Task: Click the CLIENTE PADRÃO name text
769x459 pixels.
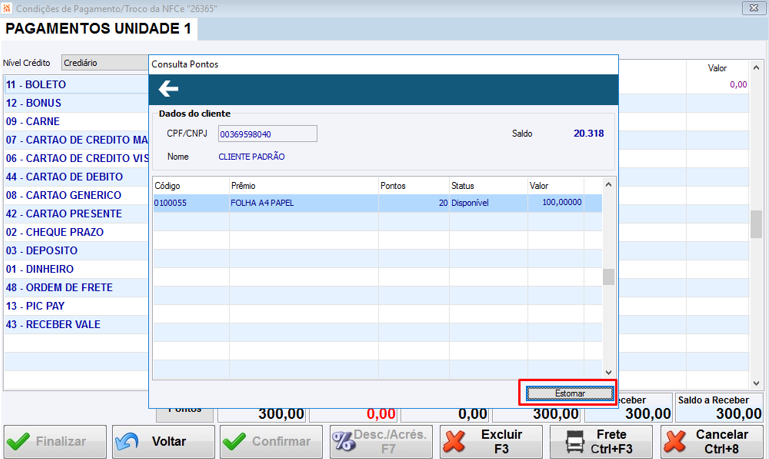Action: tap(251, 156)
